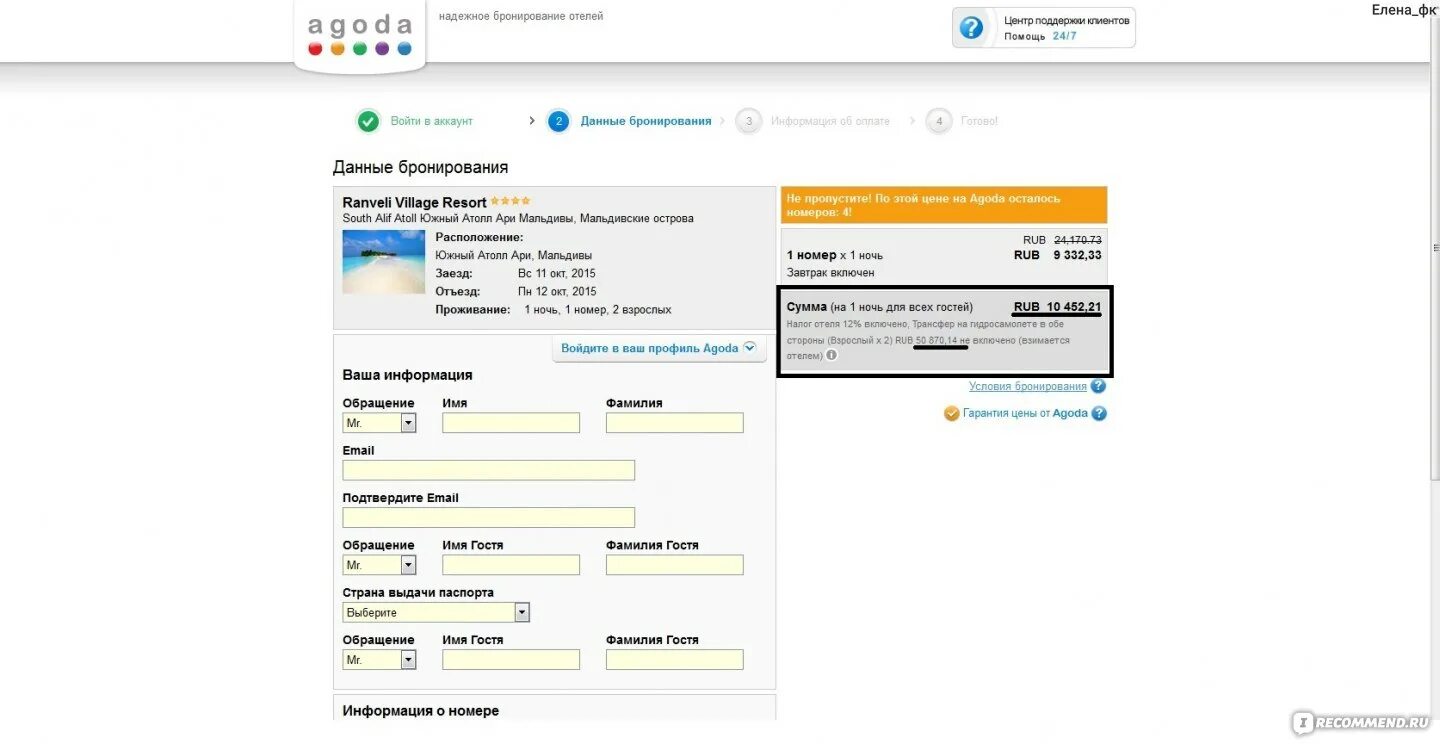Select 'Готово!' step label

tap(979, 121)
